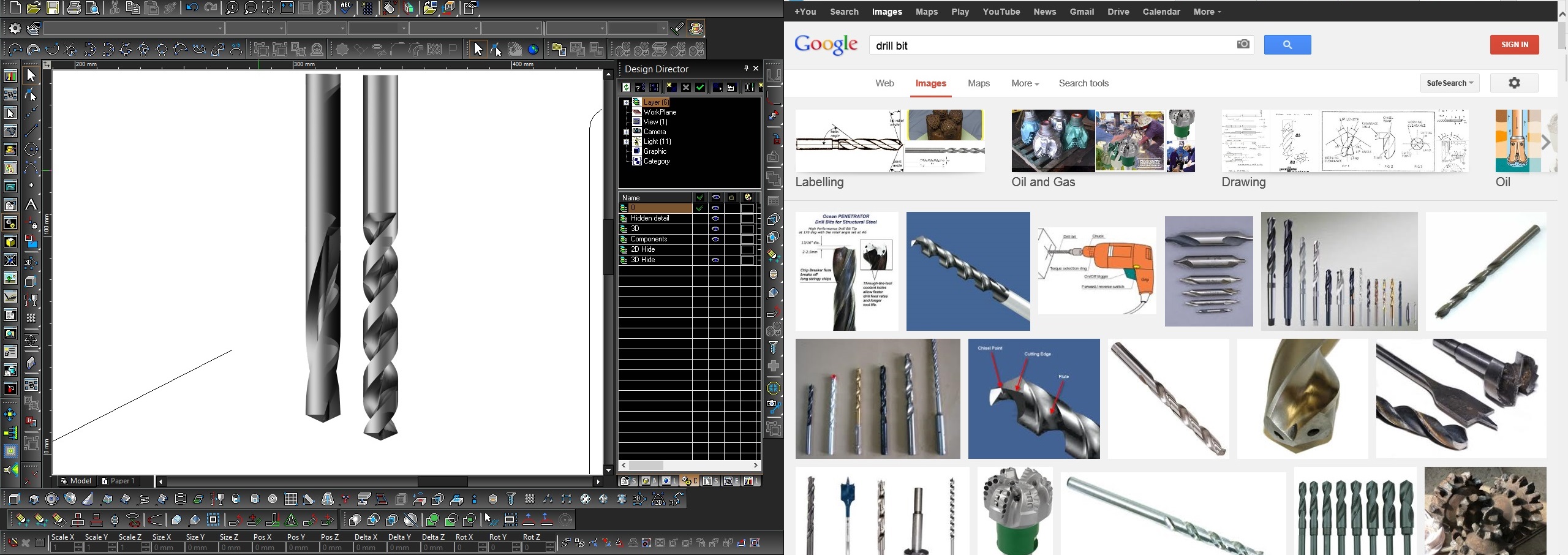Image resolution: width=1568 pixels, height=555 pixels.
Task: Click the blue Google search button
Action: click(1287, 45)
